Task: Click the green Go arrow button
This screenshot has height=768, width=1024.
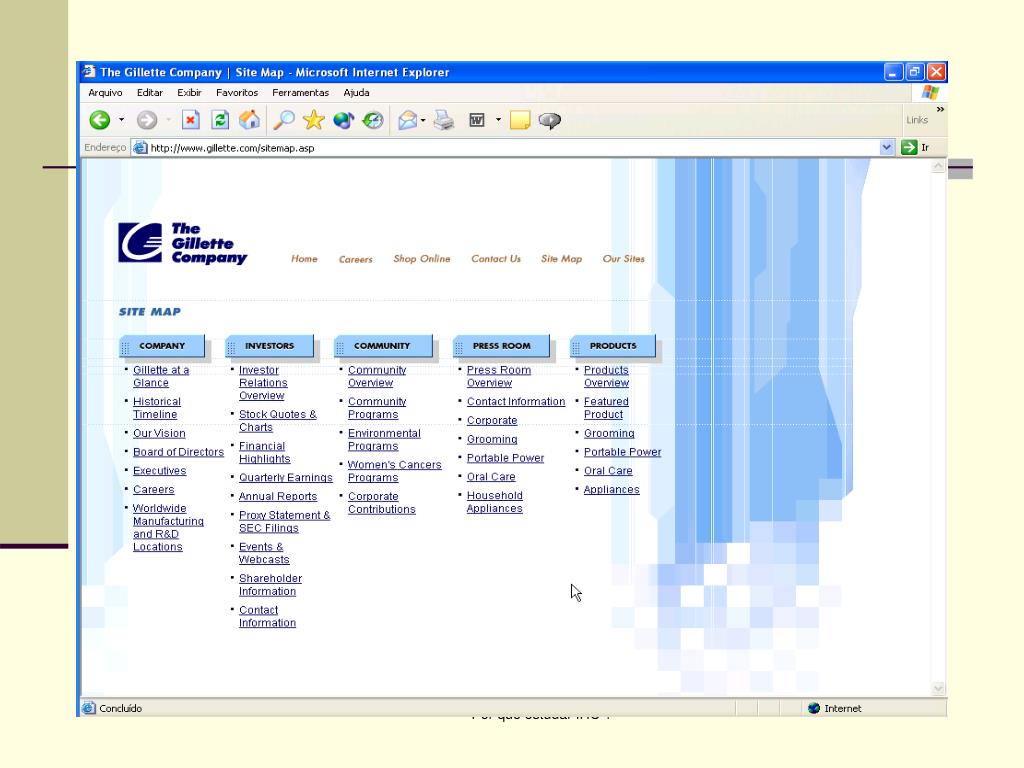Action: 909,148
